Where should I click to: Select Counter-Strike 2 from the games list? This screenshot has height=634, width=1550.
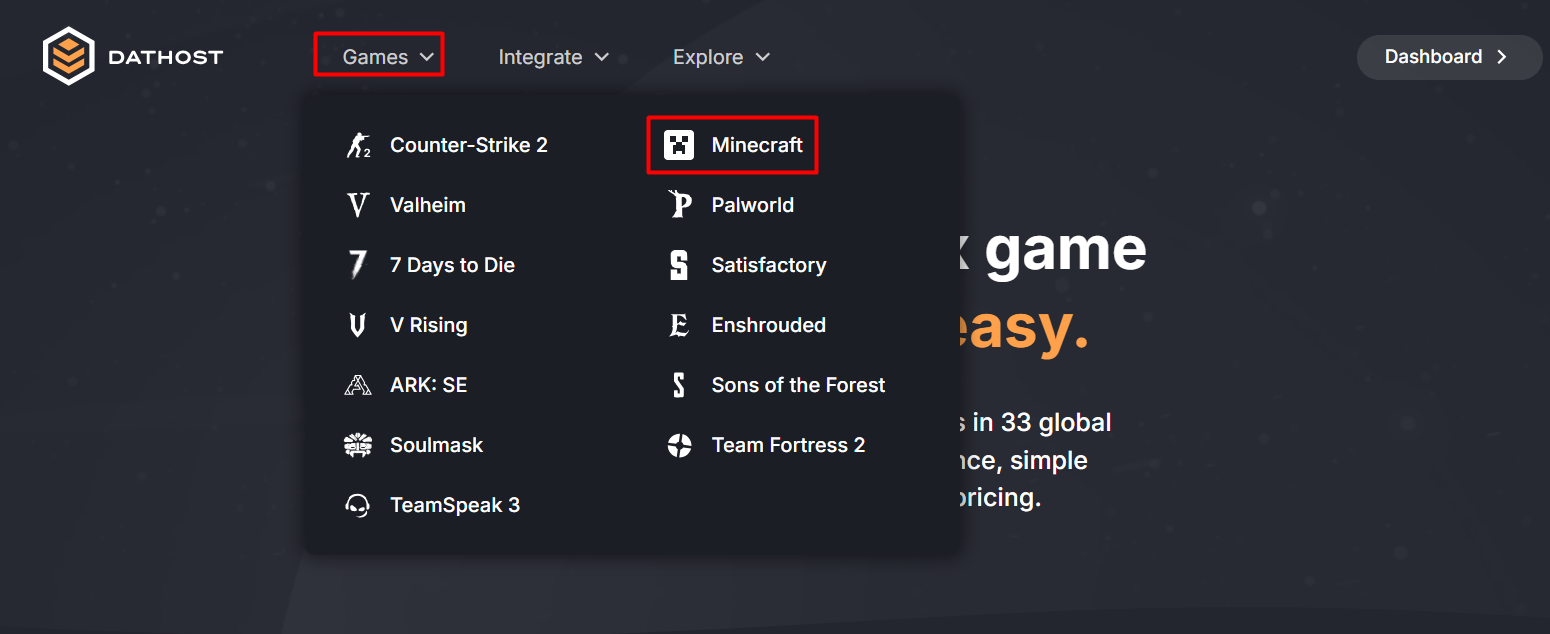tap(448, 145)
